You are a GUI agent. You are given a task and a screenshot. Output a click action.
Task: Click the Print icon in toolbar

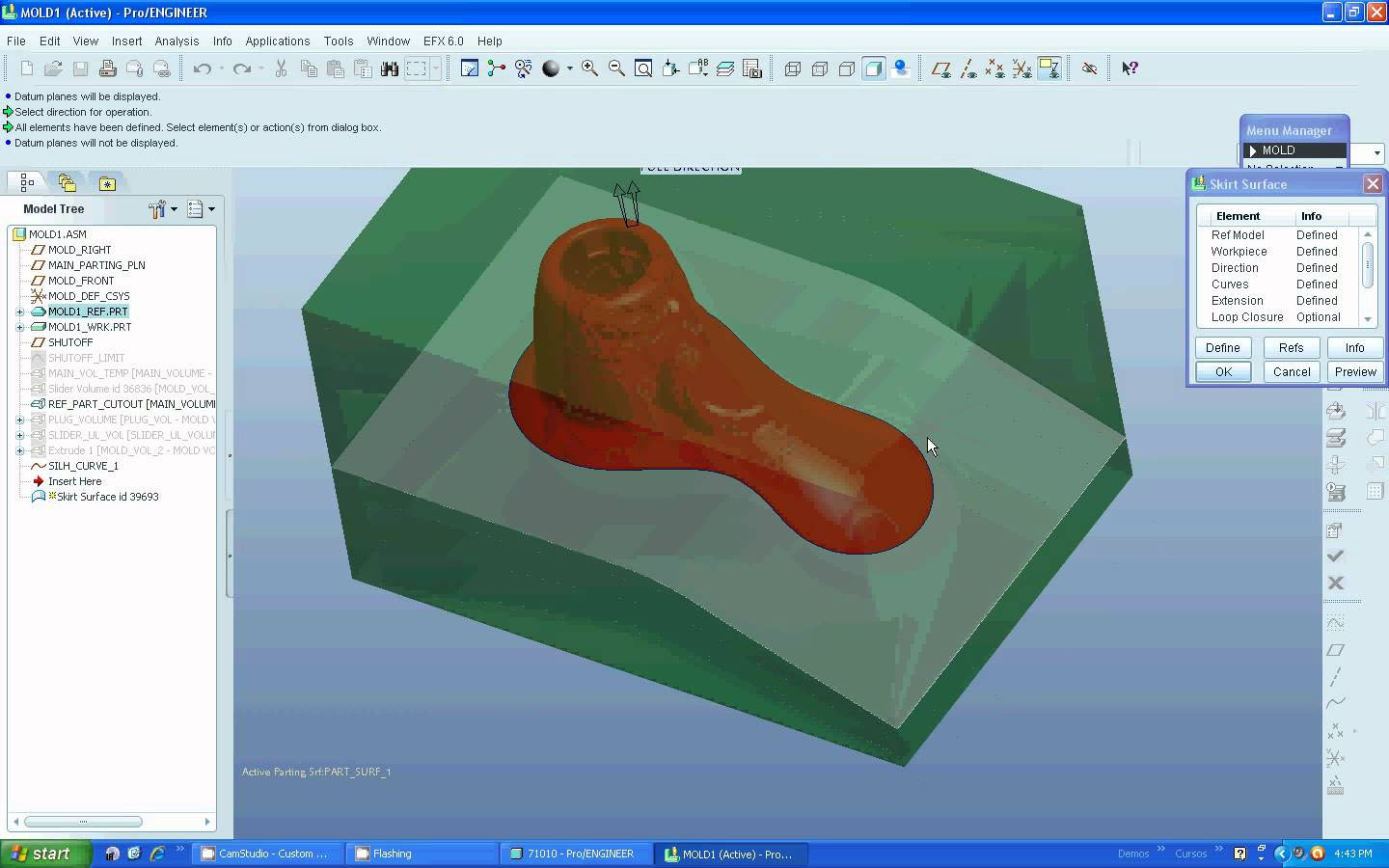(x=108, y=68)
